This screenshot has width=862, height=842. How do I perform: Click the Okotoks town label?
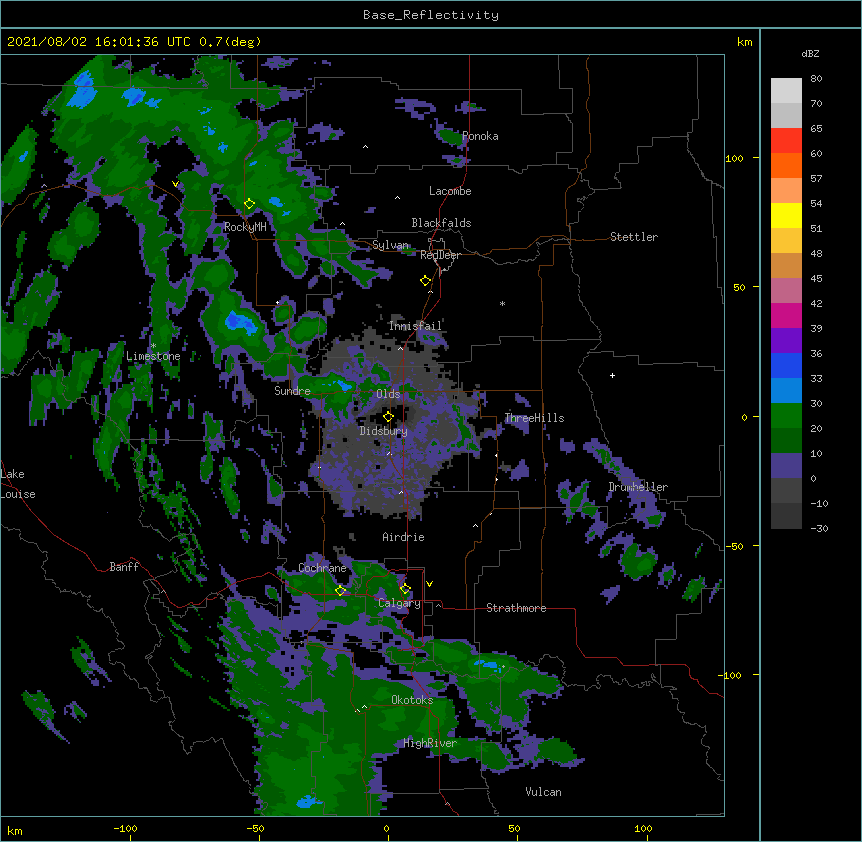412,700
